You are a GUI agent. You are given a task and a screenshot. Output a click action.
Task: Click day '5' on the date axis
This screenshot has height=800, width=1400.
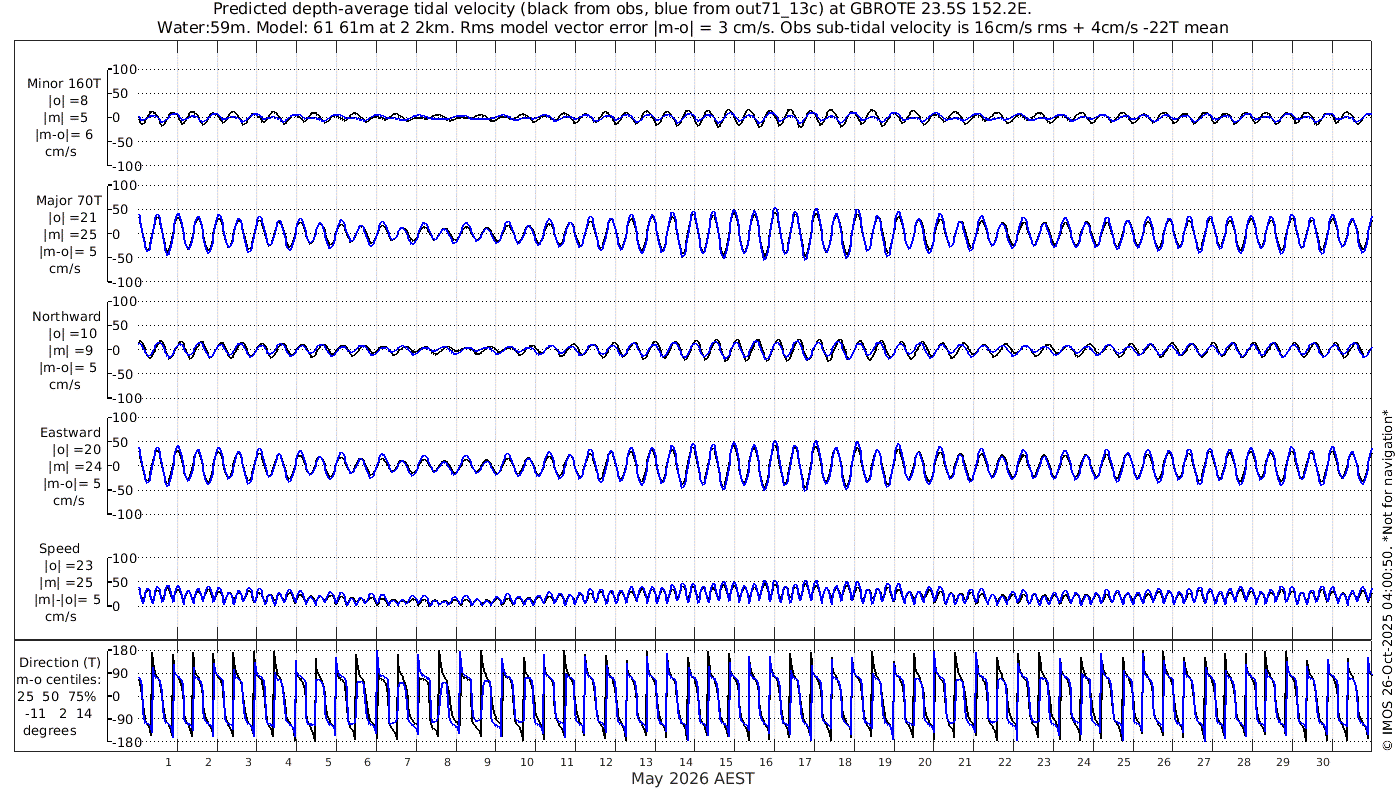click(328, 762)
